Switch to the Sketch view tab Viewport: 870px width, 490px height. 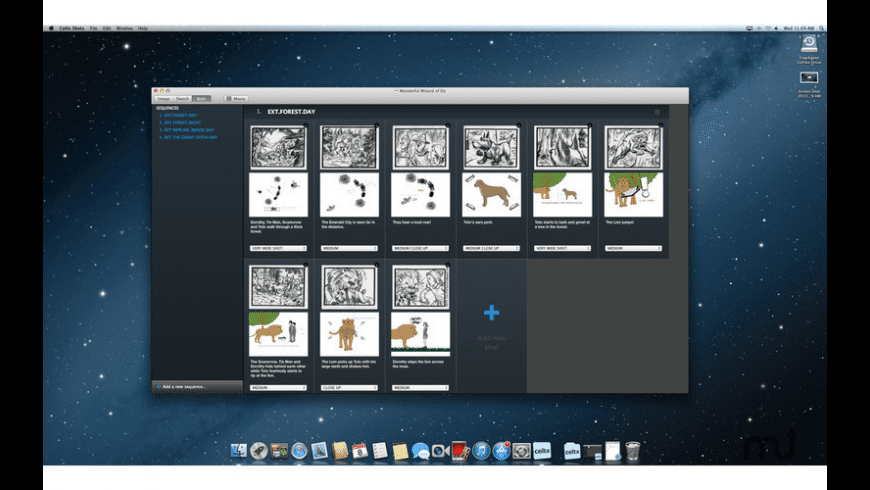tap(182, 98)
